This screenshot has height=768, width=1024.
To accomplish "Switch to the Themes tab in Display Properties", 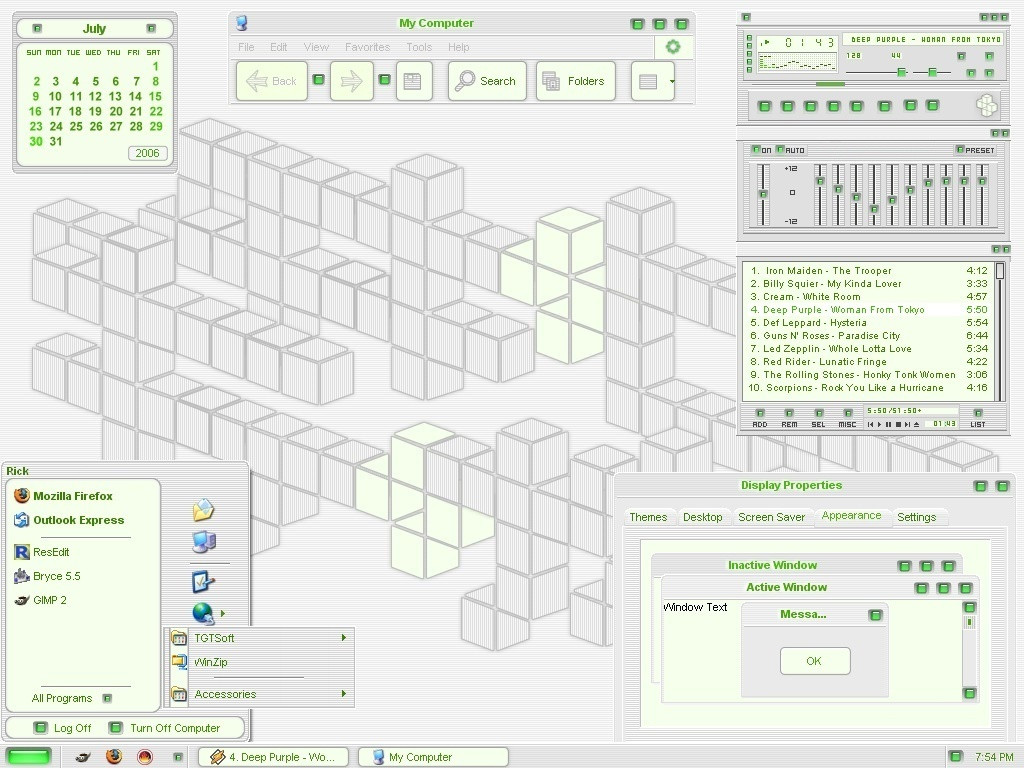I will 648,517.
